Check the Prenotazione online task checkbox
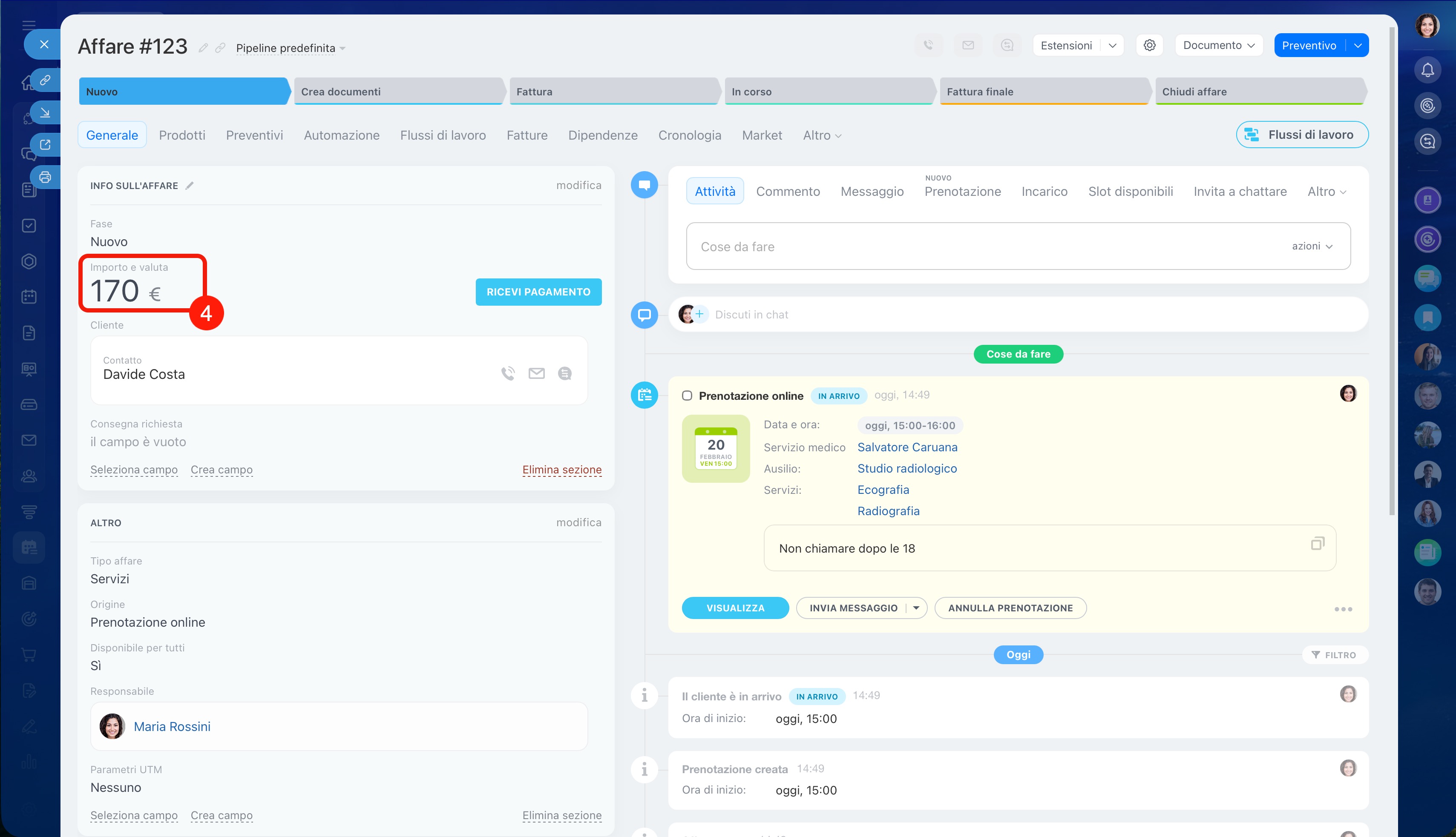This screenshot has width=1456, height=837. (687, 396)
